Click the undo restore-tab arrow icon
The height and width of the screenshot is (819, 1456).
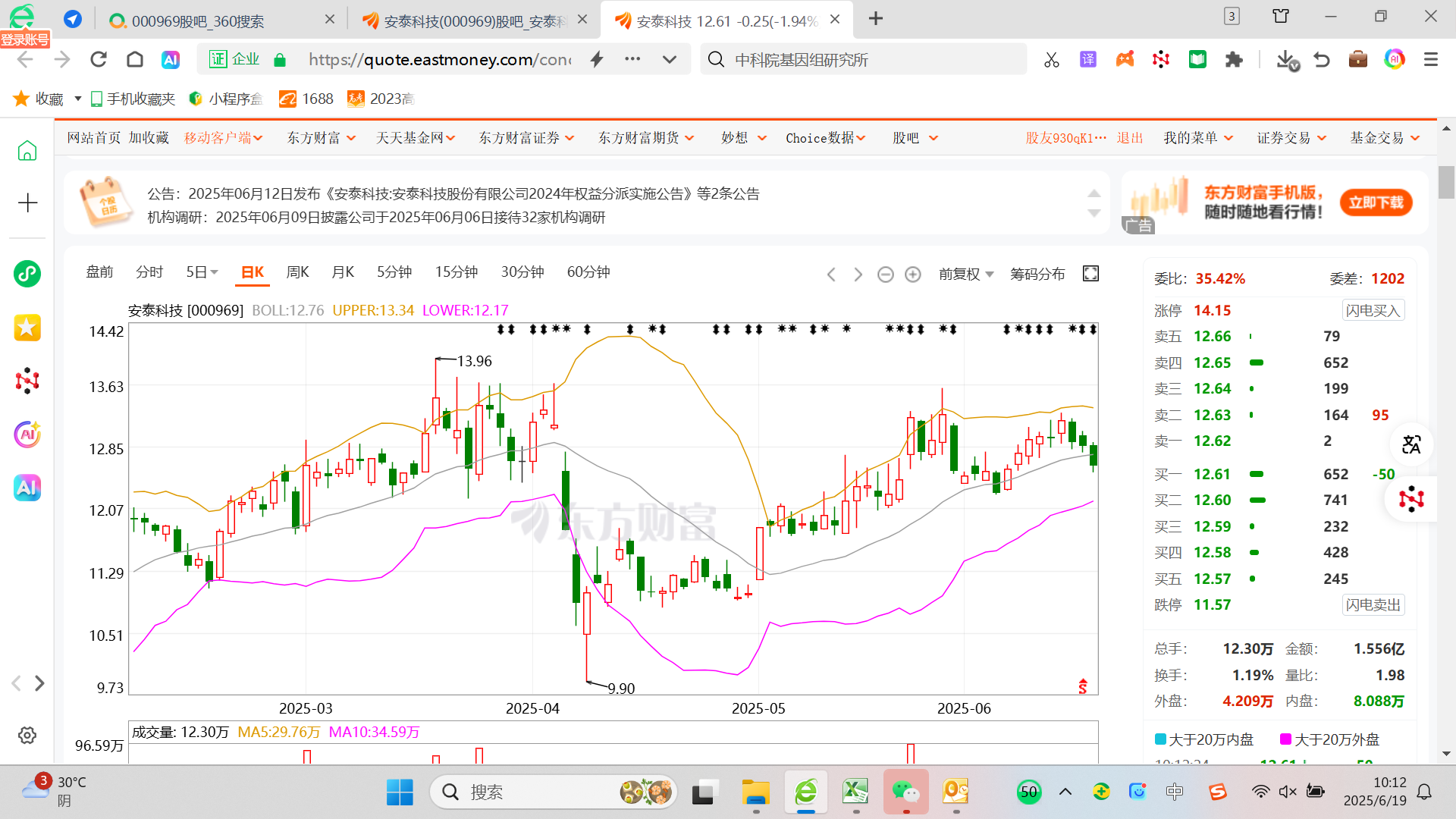click(1322, 59)
